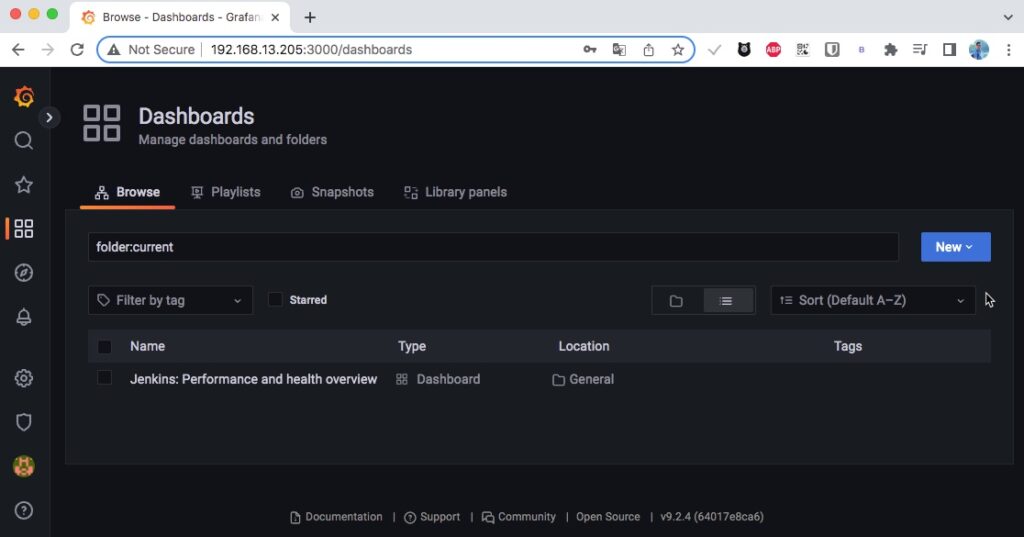Open the Filter by tag dropdown
The height and width of the screenshot is (537, 1024).
pos(170,301)
